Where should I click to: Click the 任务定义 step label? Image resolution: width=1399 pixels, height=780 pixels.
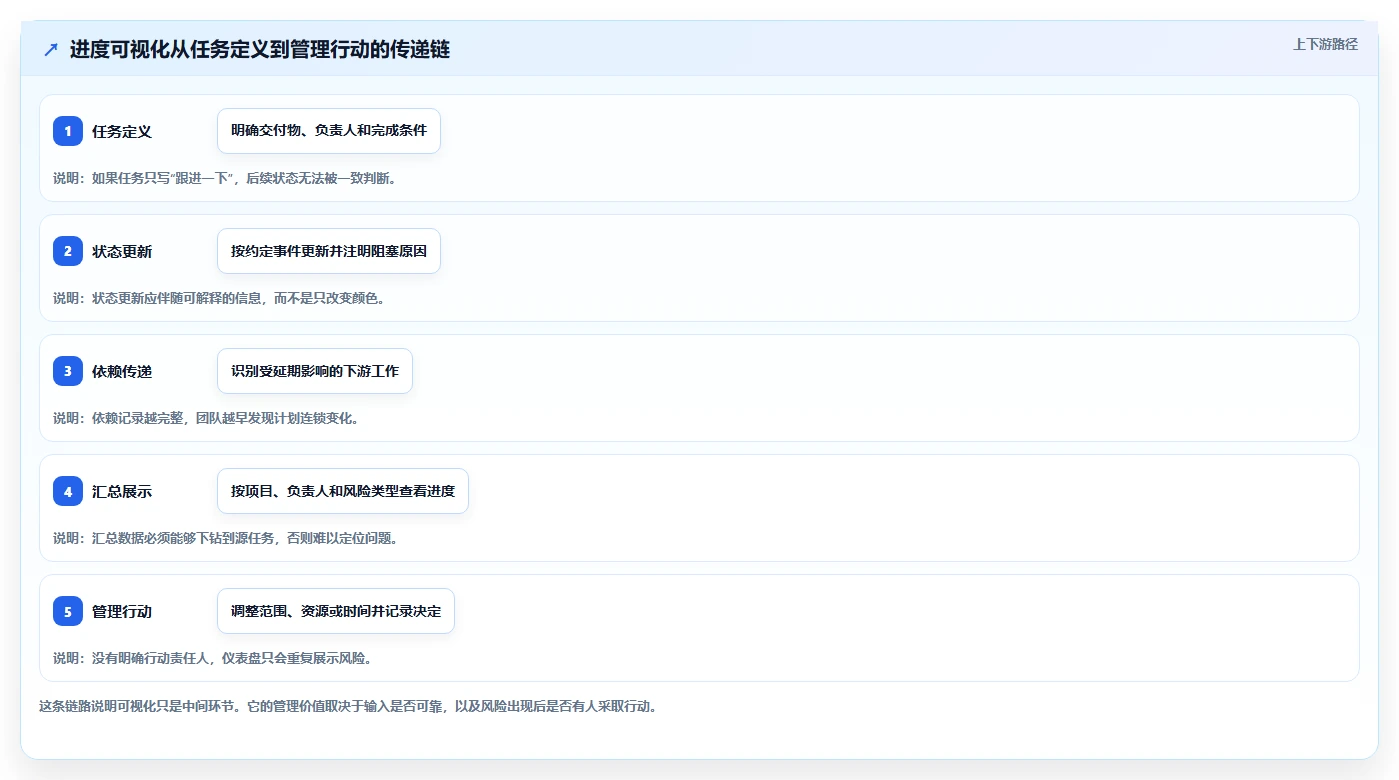coord(122,131)
